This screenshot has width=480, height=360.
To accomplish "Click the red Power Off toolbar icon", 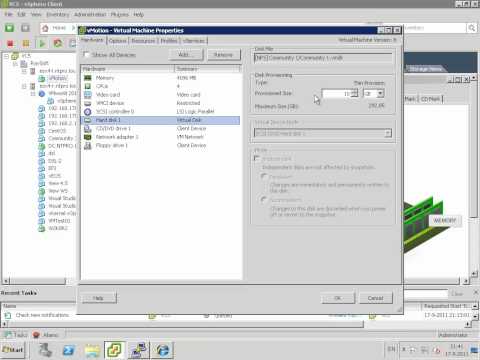I will click(10, 43).
